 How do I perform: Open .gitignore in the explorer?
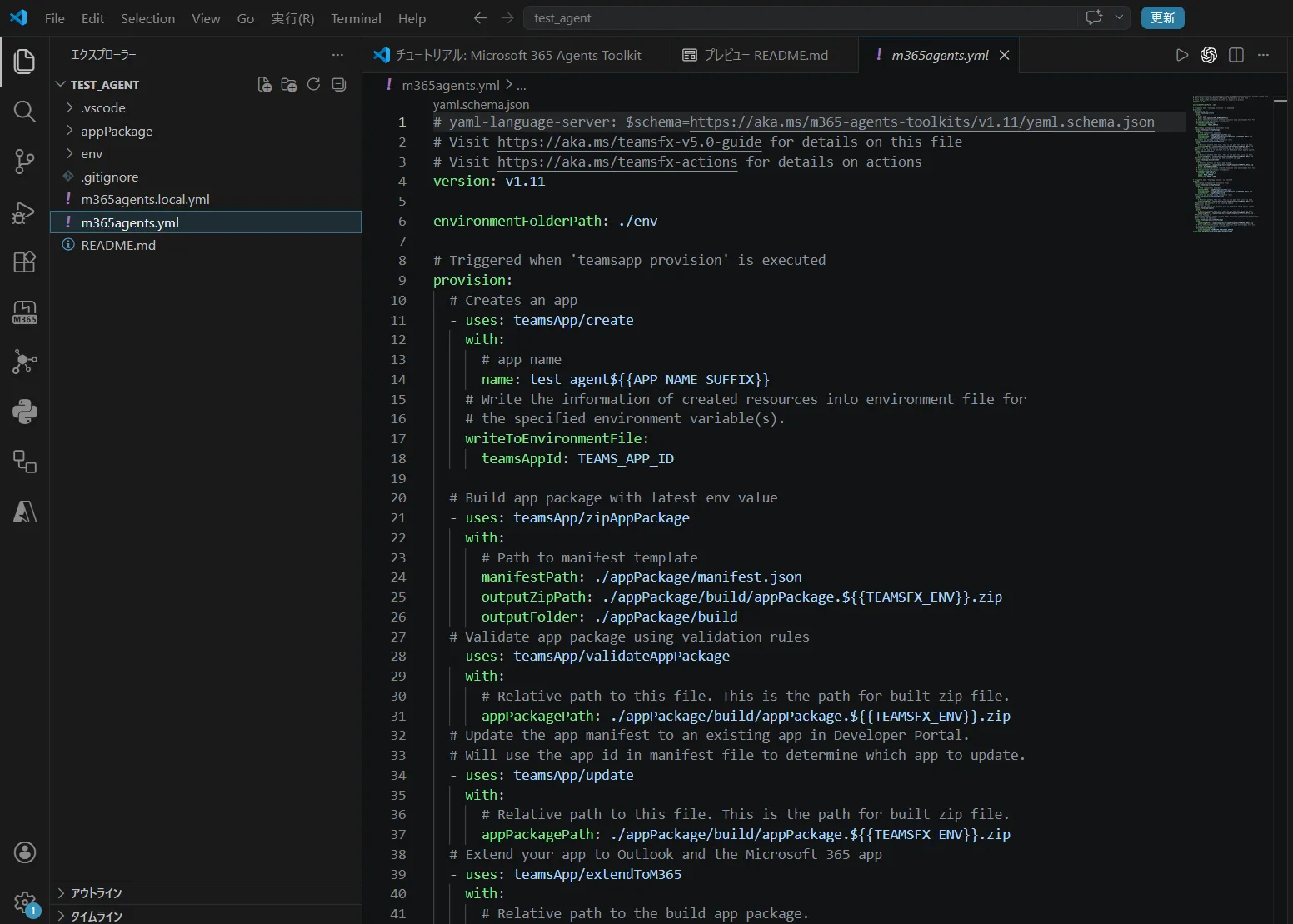(206, 177)
